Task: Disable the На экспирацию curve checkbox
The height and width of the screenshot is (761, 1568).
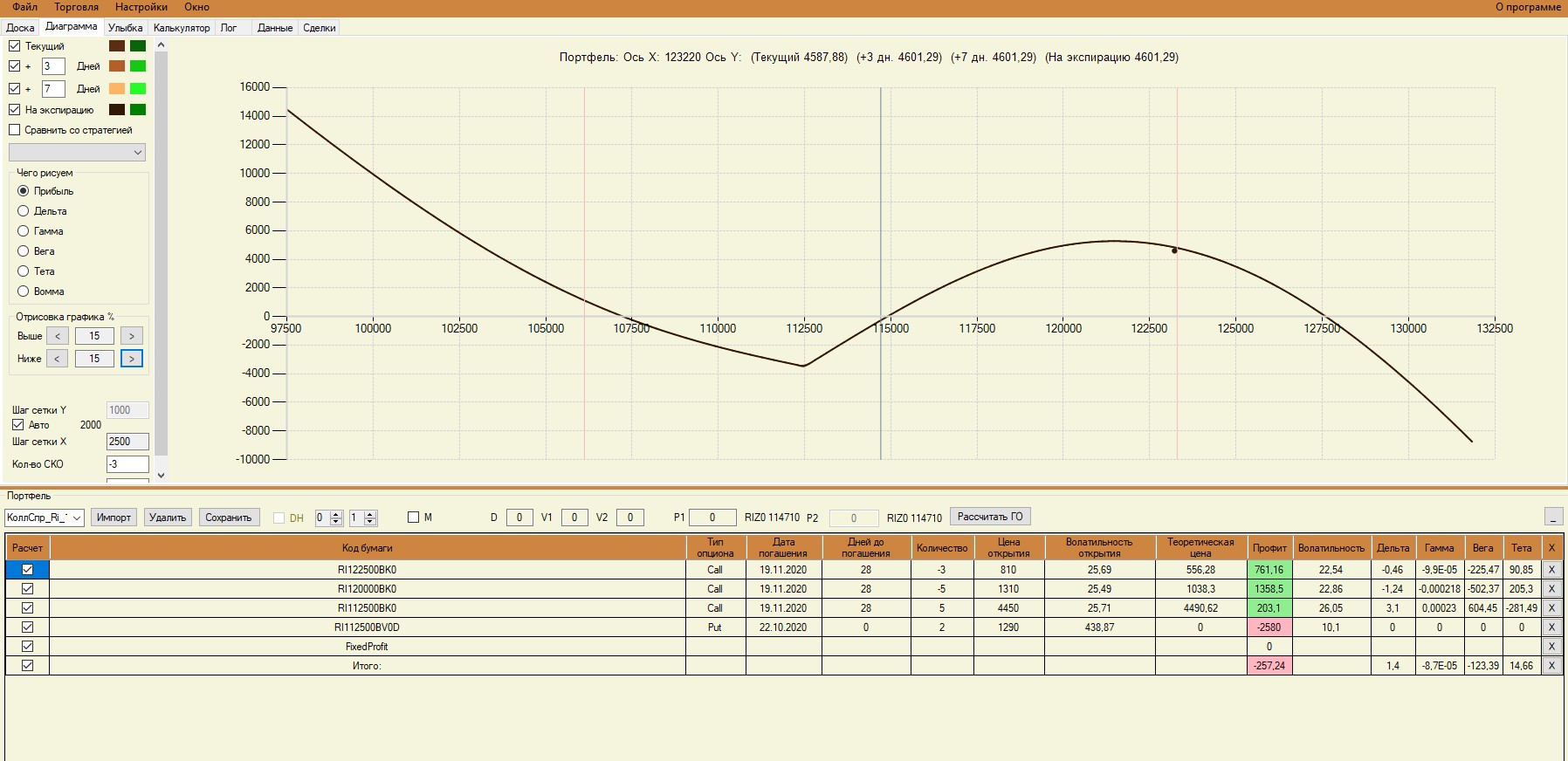Action: click(15, 110)
